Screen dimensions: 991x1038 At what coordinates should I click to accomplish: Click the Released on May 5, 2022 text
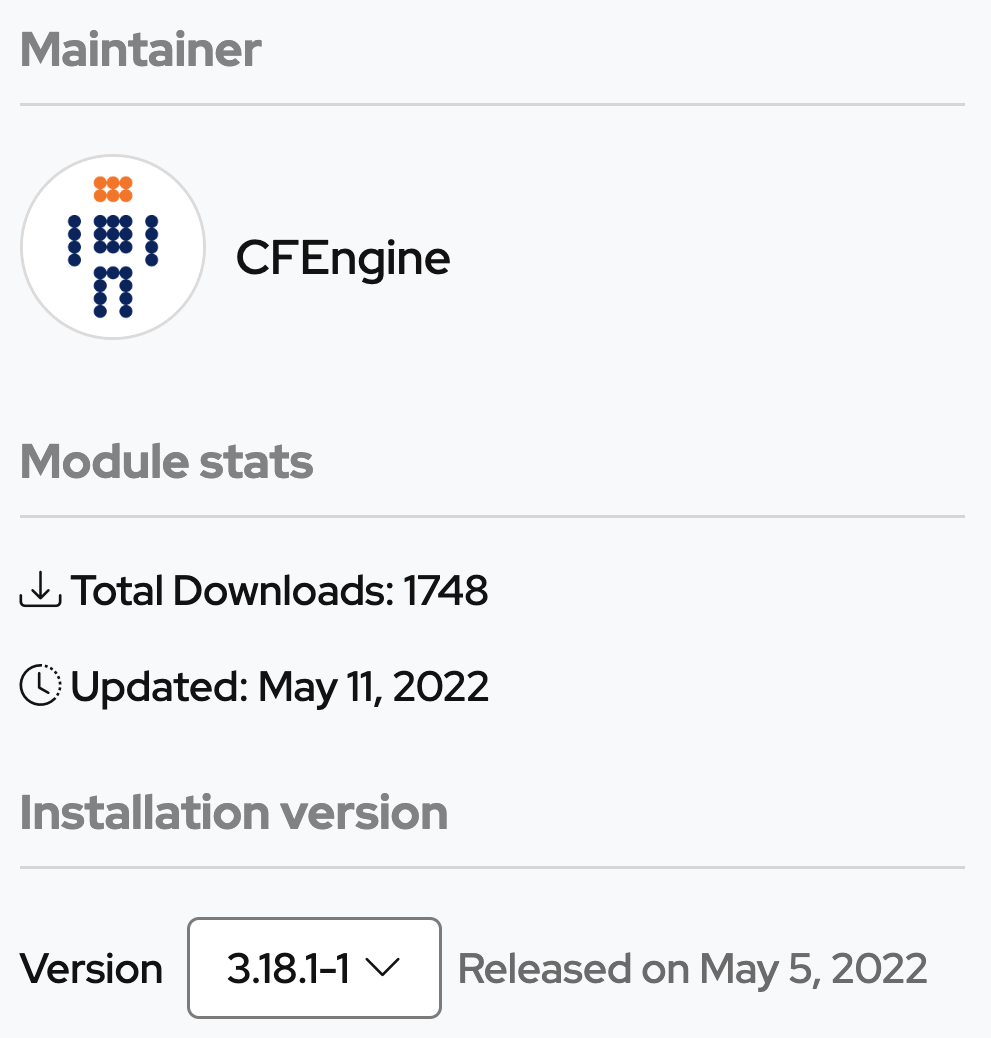click(x=692, y=969)
